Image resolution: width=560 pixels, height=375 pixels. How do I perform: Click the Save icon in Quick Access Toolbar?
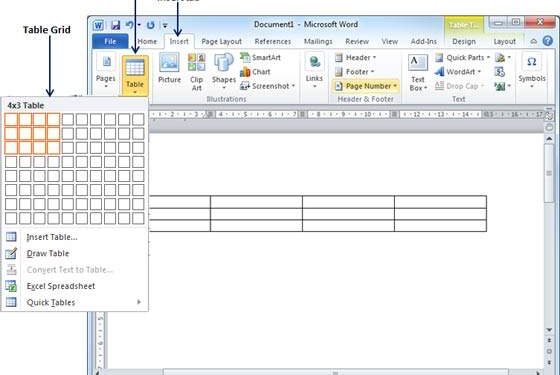[x=115, y=25]
